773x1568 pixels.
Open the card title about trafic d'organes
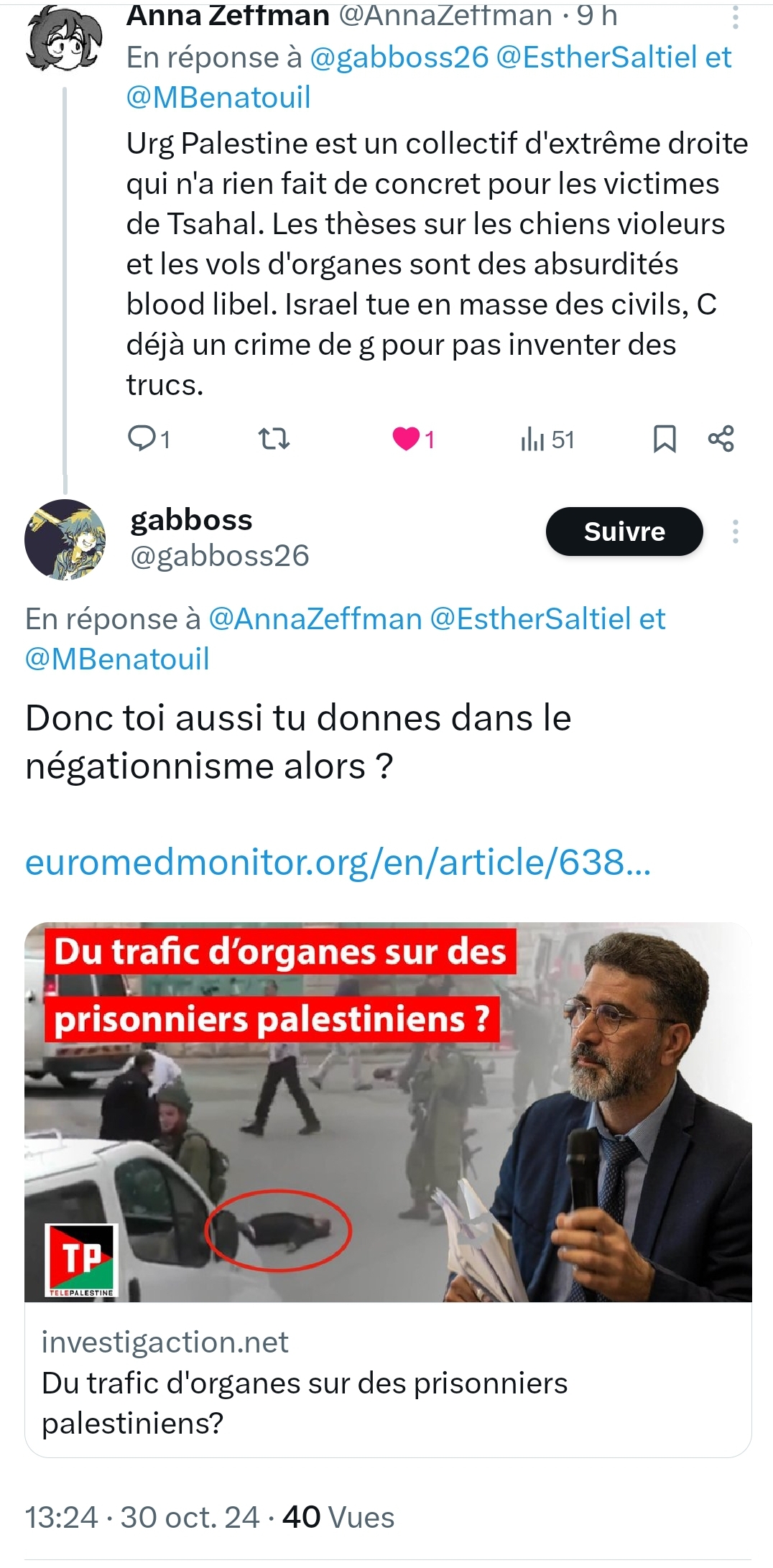[305, 1403]
